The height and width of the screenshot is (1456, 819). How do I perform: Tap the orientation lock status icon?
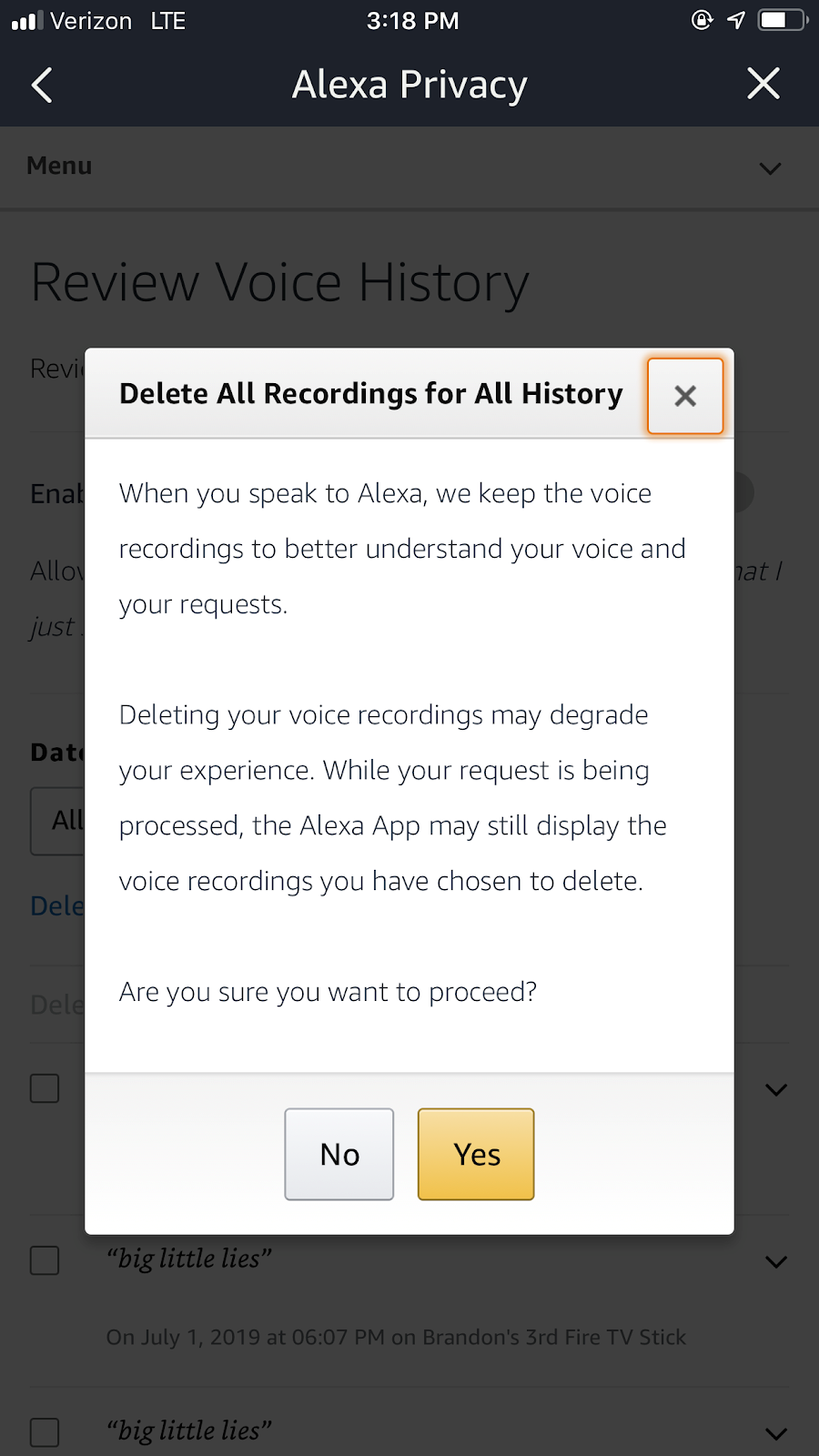pos(702,20)
